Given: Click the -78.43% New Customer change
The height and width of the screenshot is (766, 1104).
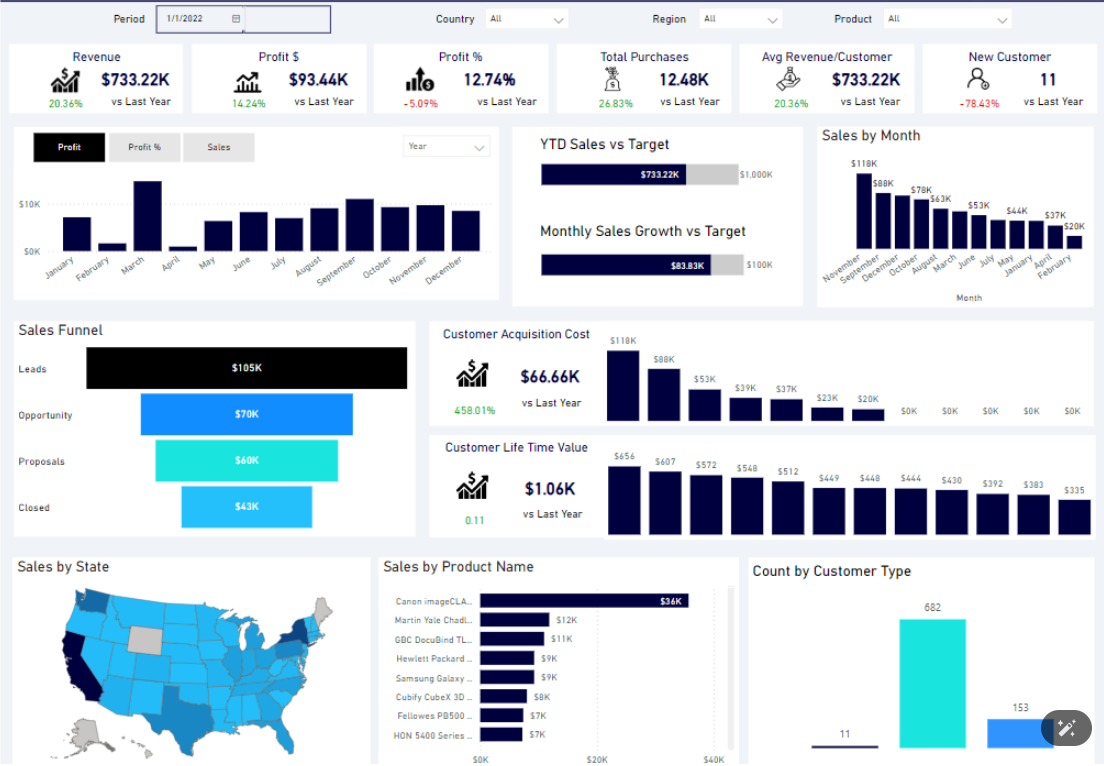Looking at the screenshot, I should click(x=979, y=103).
